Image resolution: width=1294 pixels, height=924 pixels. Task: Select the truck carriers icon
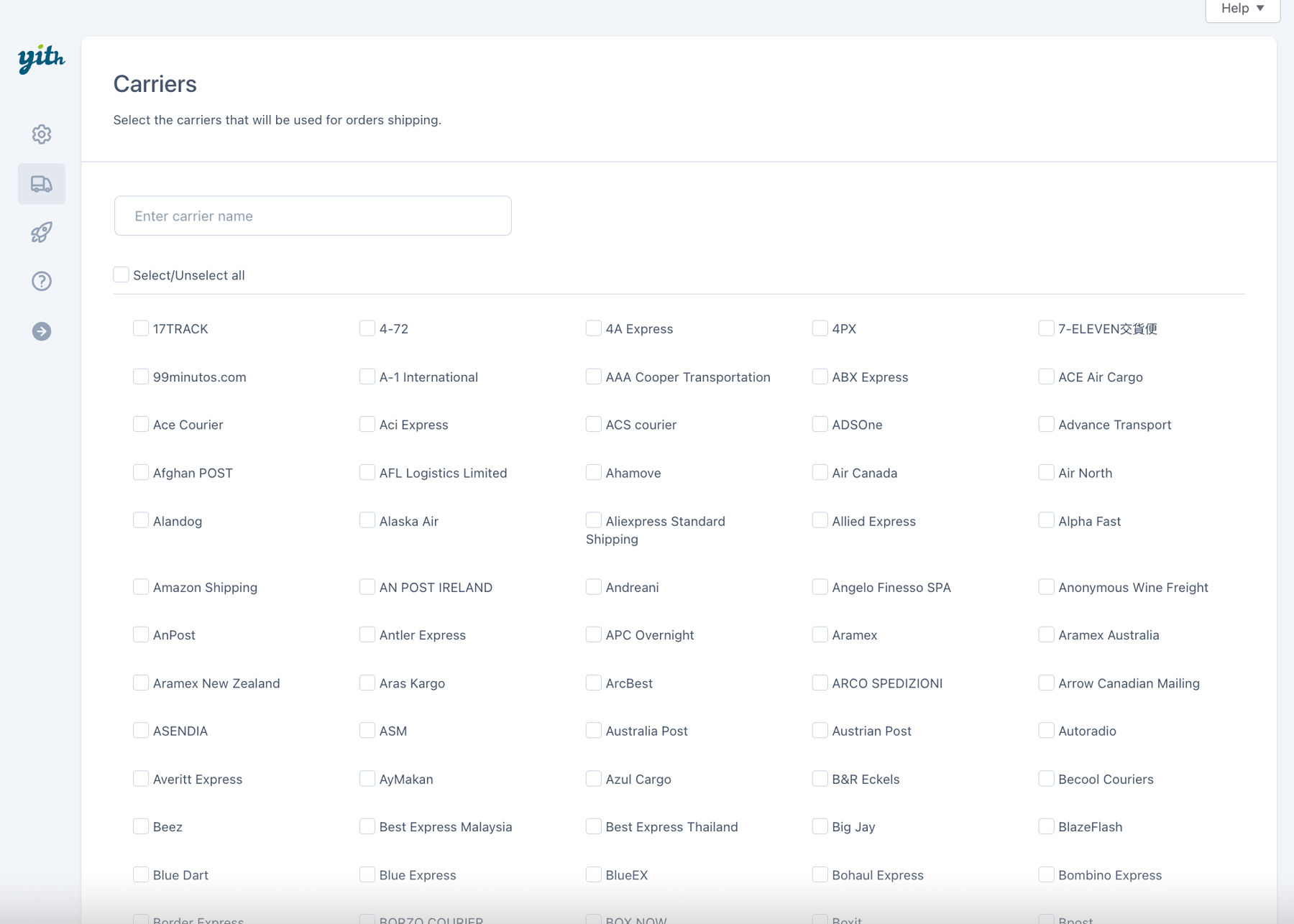(x=42, y=184)
